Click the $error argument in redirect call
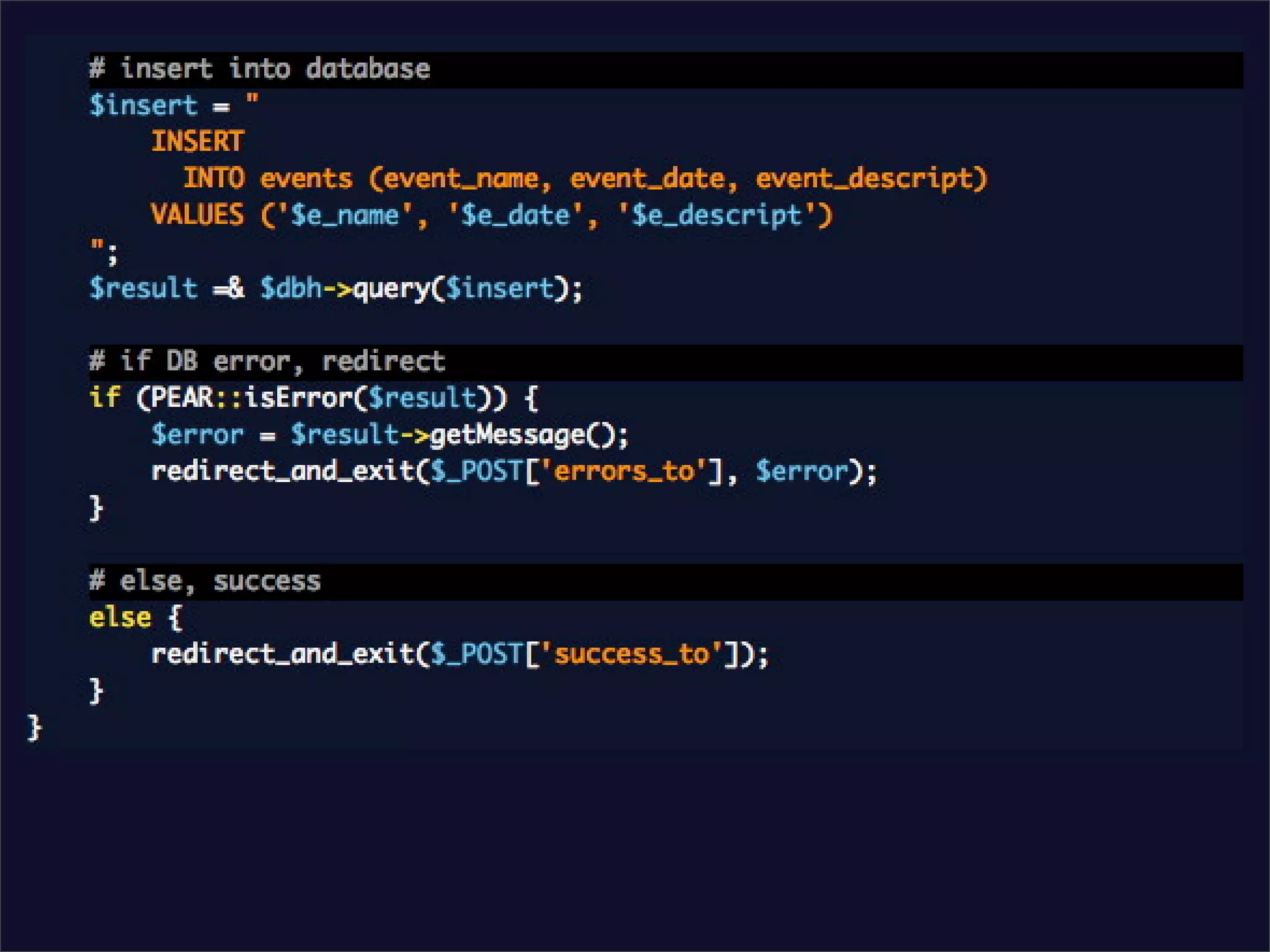This screenshot has width=1270, height=952. [x=801, y=471]
